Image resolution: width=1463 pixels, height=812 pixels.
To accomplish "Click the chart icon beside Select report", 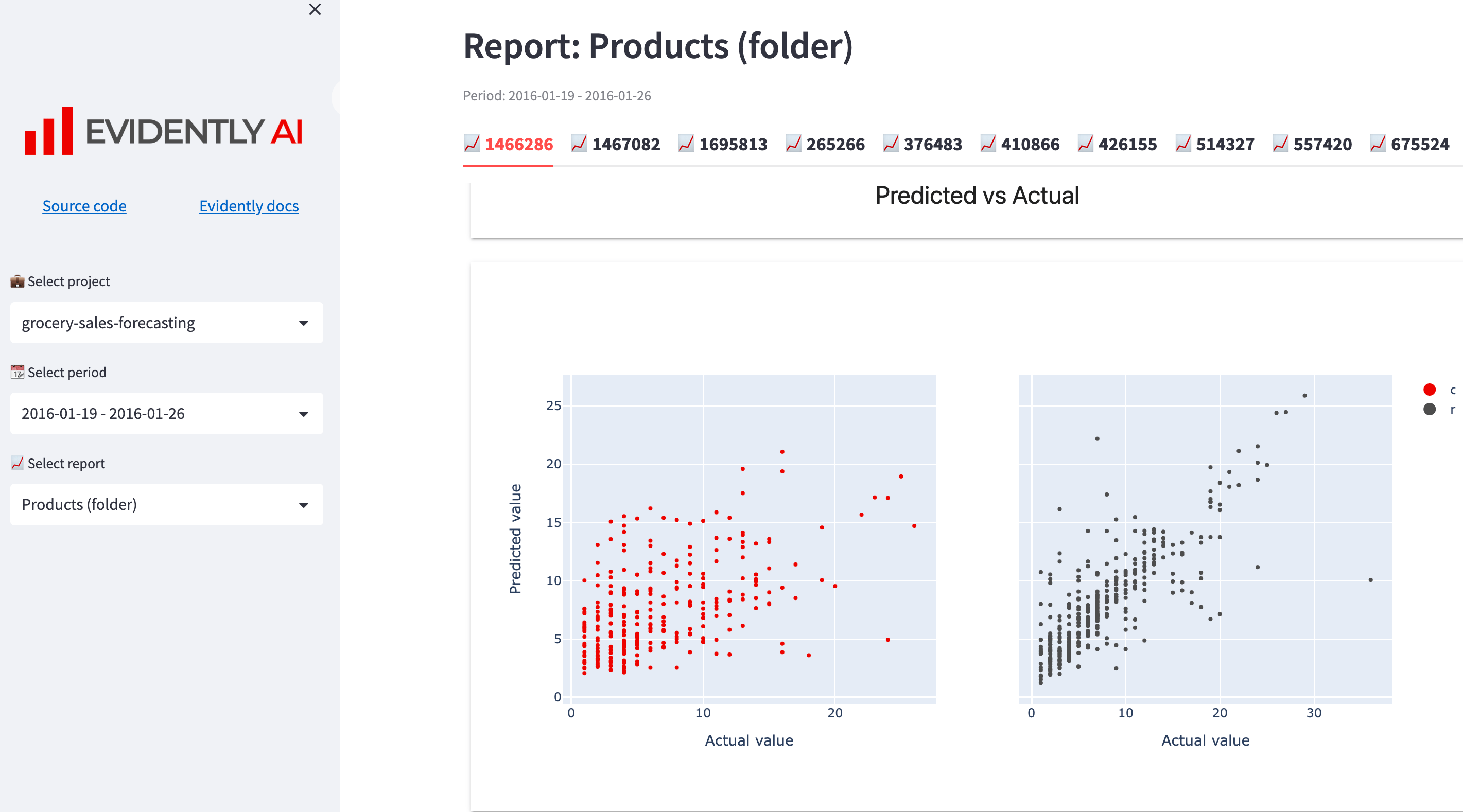I will [x=16, y=463].
